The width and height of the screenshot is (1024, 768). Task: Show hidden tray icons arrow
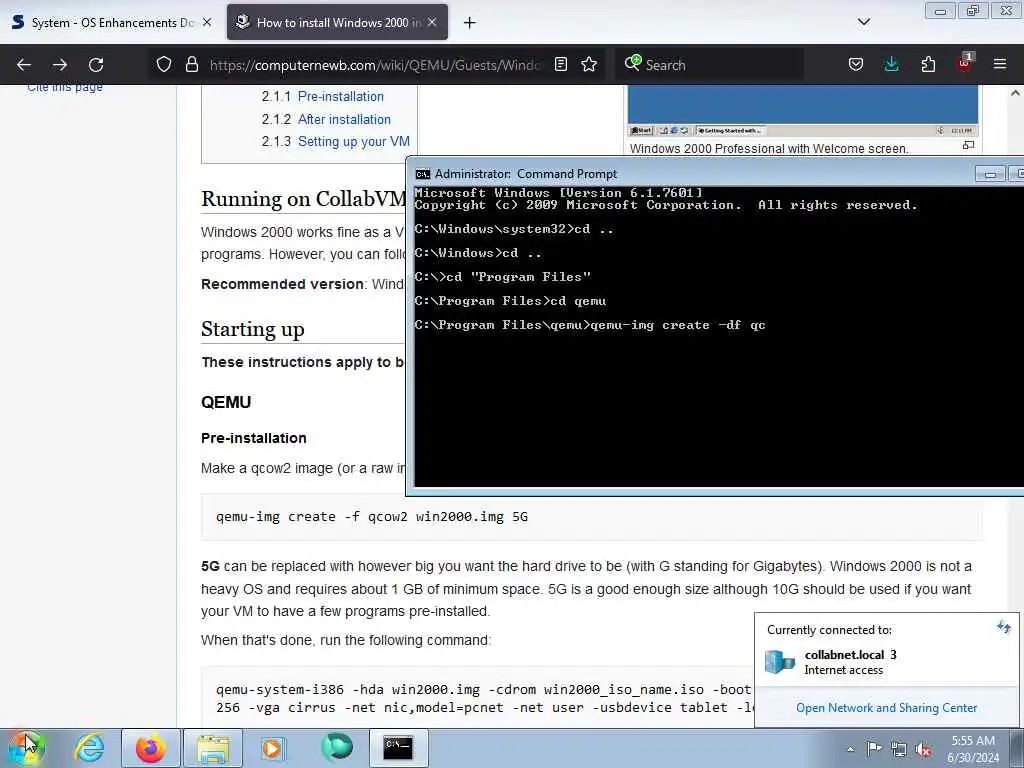coord(850,750)
